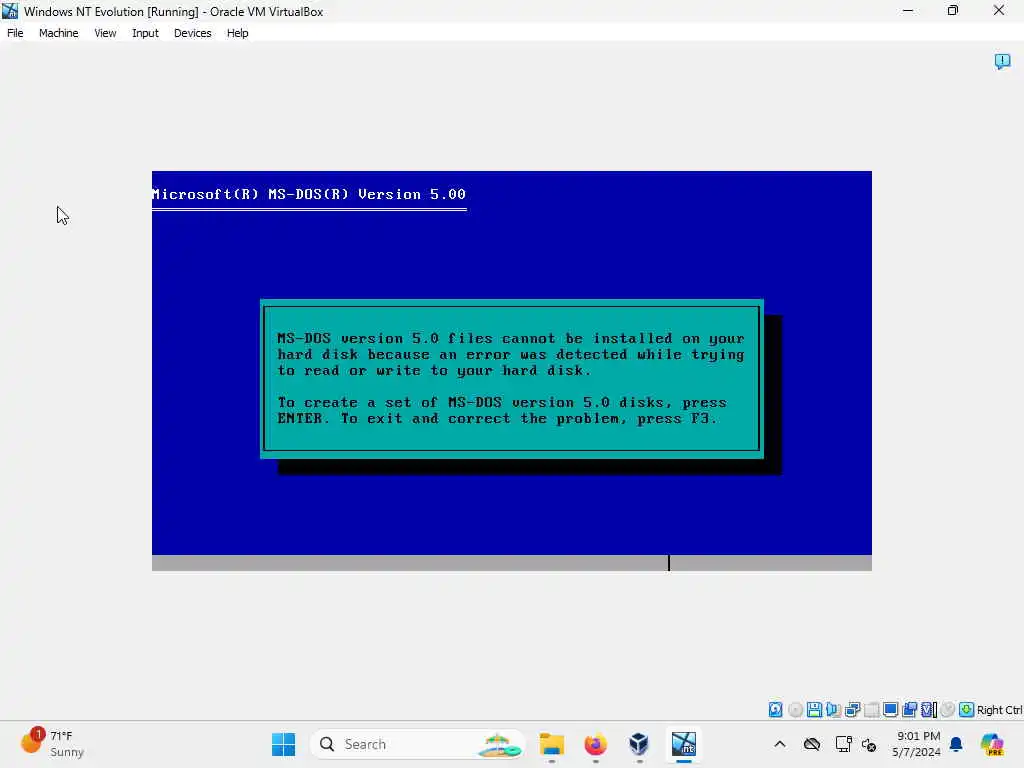
Task: Expand the hidden system tray icons
Action: point(780,744)
